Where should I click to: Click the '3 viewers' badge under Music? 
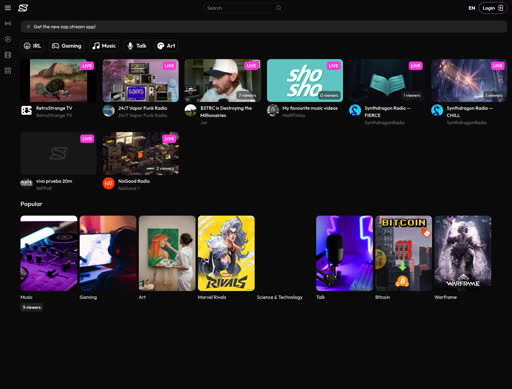(32, 307)
